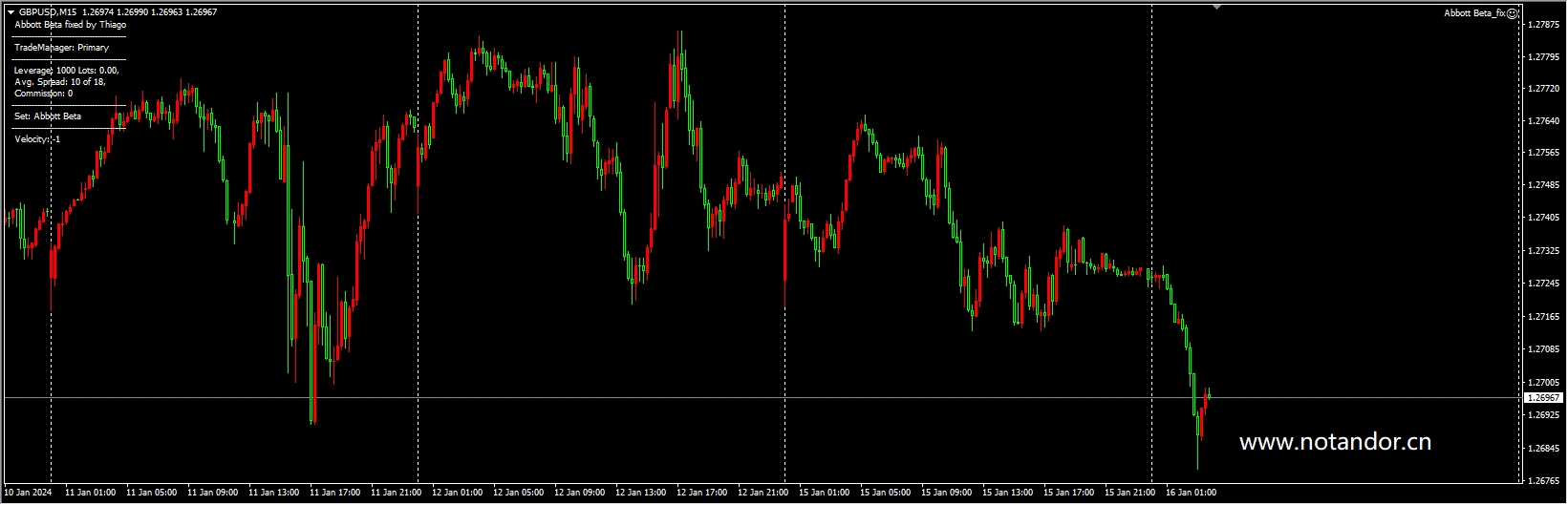Click the gray chart shift triangle marker
The image size is (1568, 505).
(x=1216, y=7)
